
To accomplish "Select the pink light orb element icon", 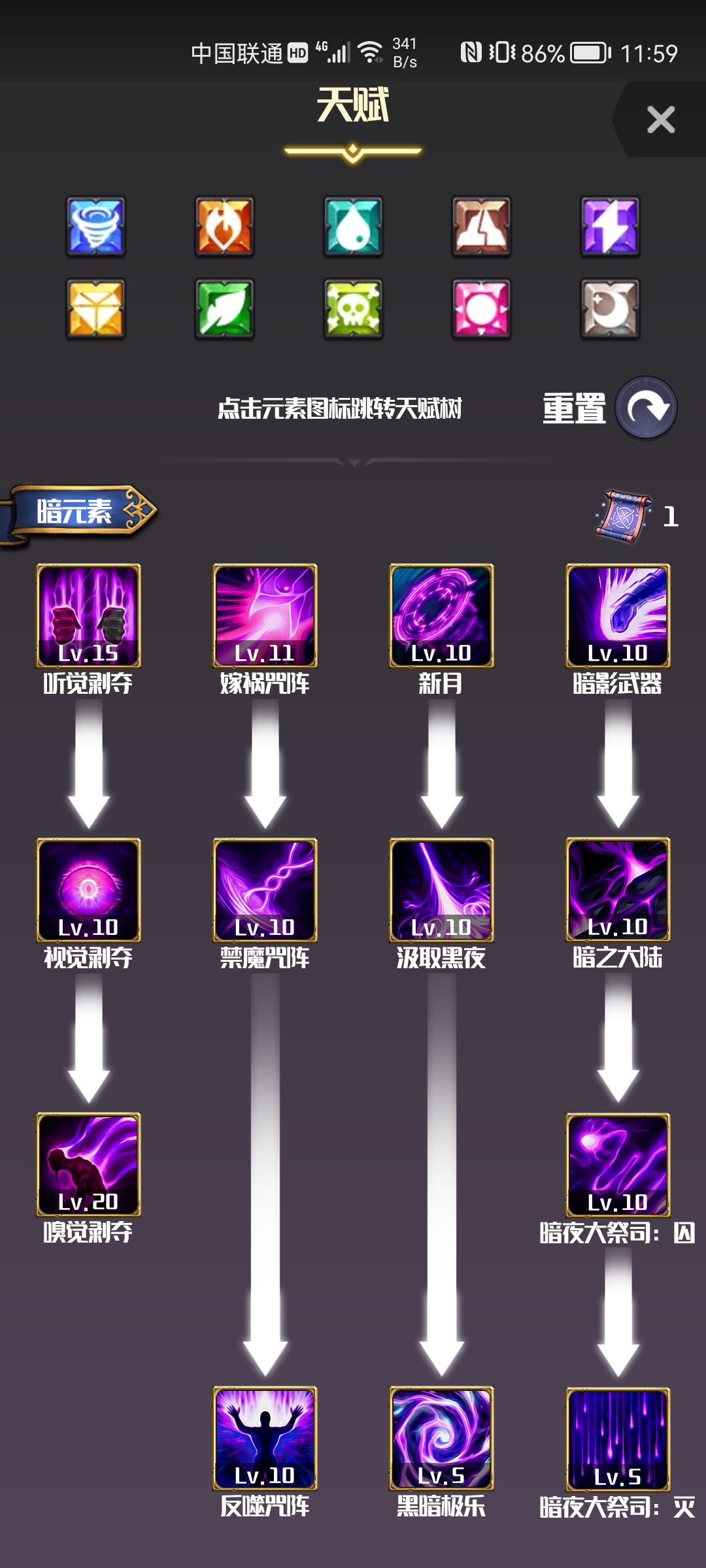I will (481, 309).
